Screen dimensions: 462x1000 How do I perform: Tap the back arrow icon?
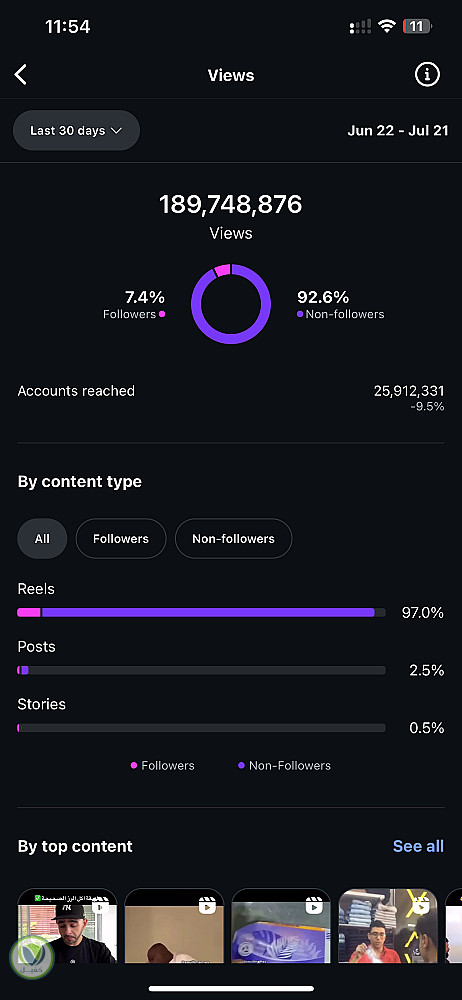pos(20,75)
